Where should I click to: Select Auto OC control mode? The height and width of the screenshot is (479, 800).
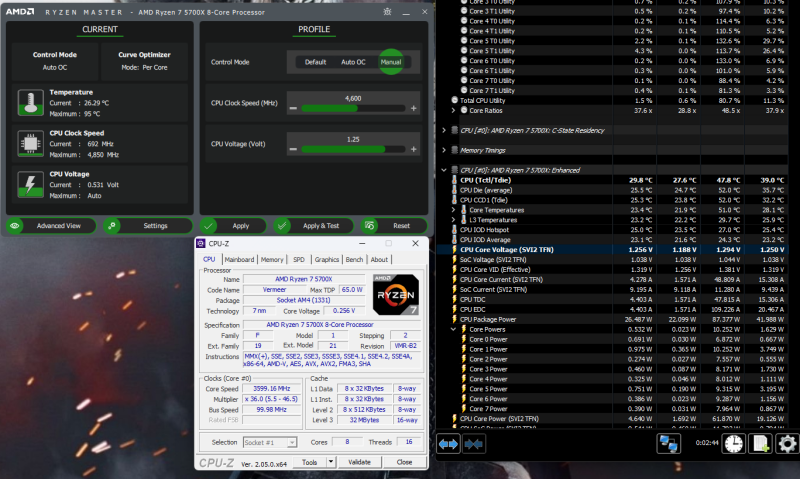353,62
